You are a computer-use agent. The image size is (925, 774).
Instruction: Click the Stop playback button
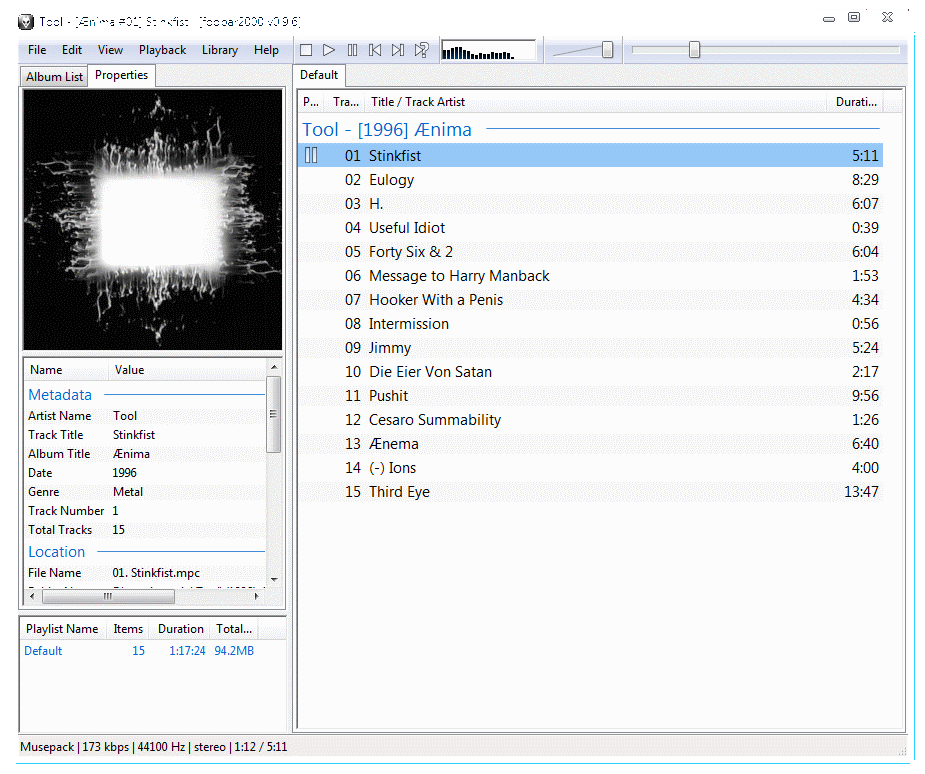(x=306, y=50)
